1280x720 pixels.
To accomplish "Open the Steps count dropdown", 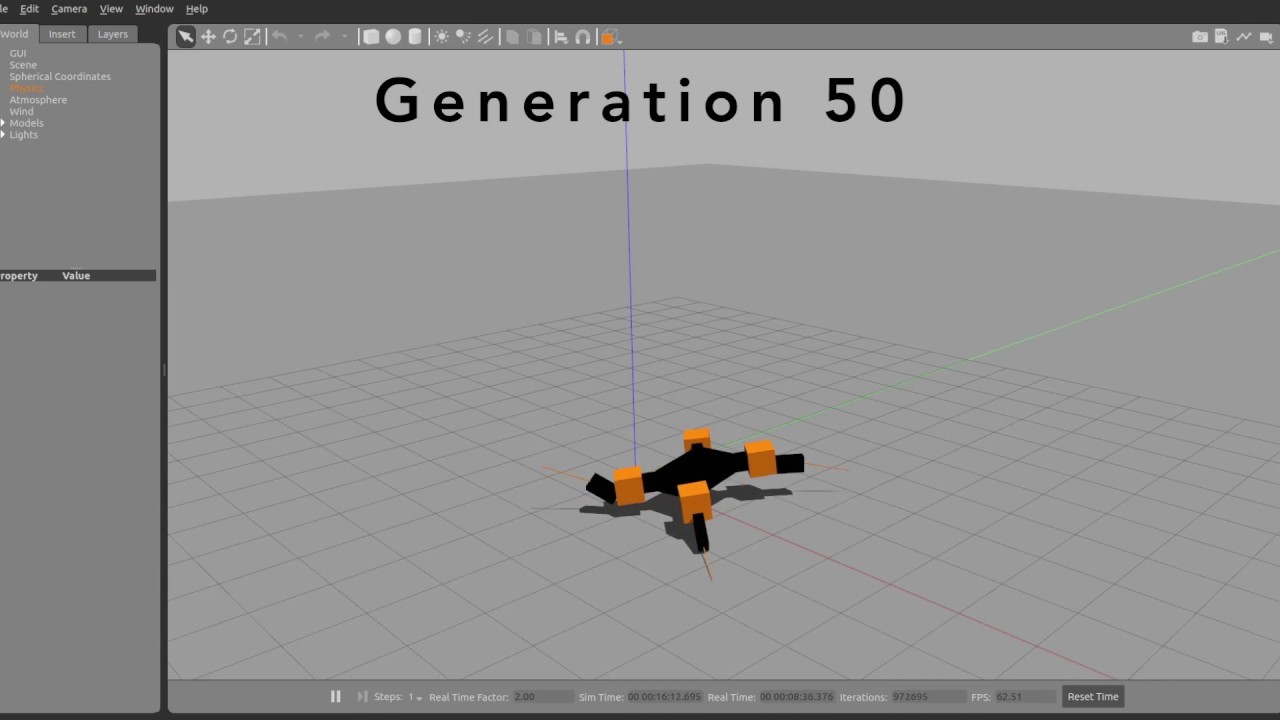I will (x=414, y=697).
